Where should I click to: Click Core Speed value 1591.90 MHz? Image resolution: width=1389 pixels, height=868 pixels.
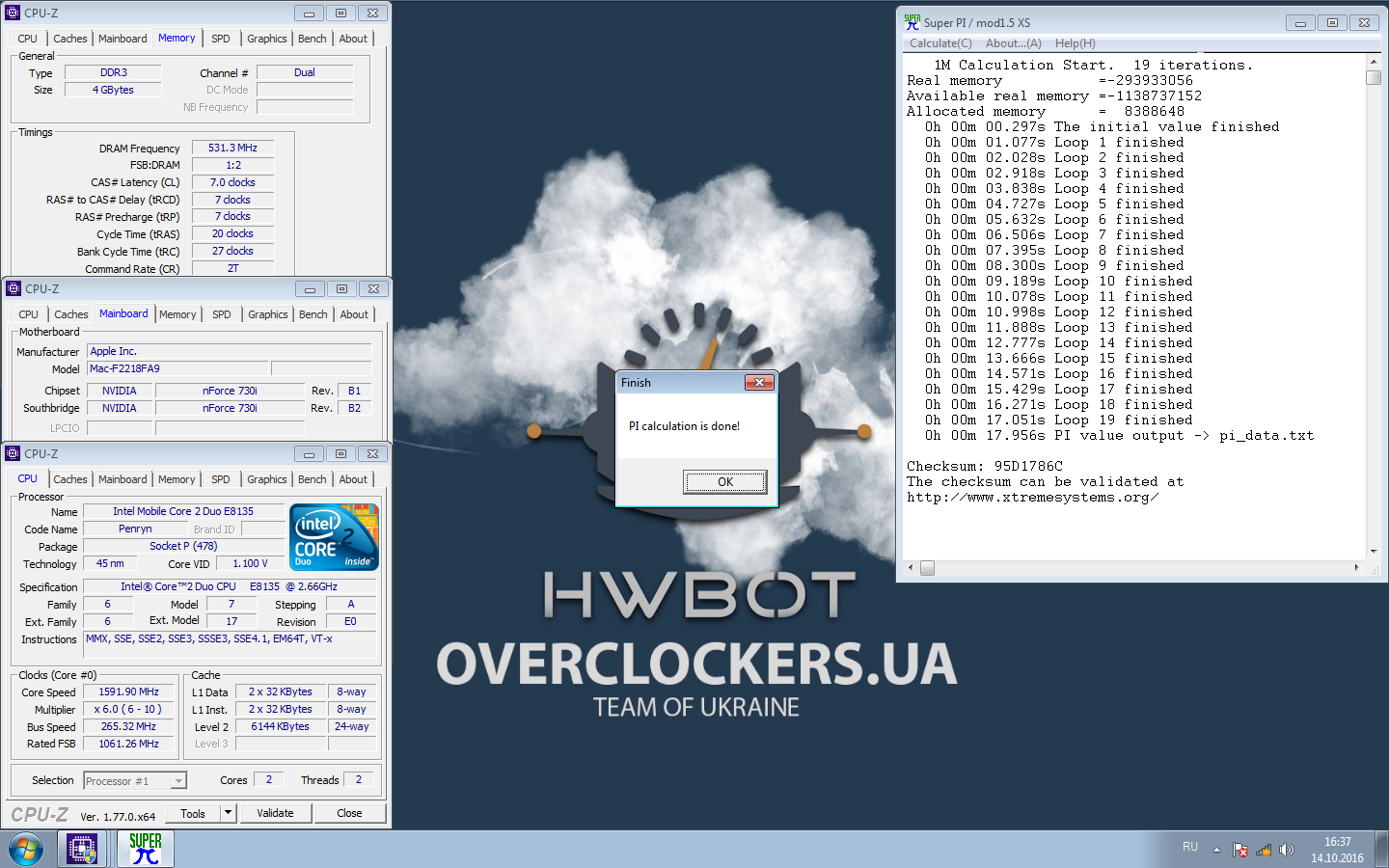tap(128, 692)
